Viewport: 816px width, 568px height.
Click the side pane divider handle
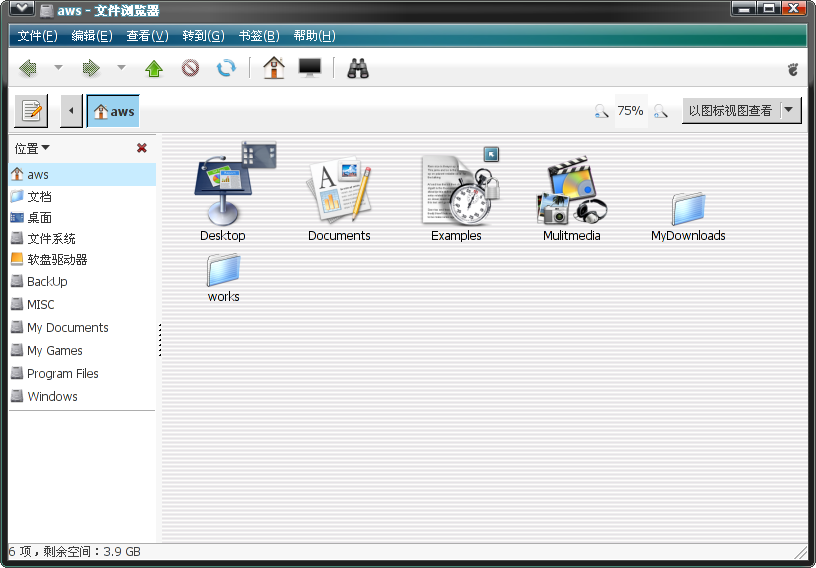(160, 339)
